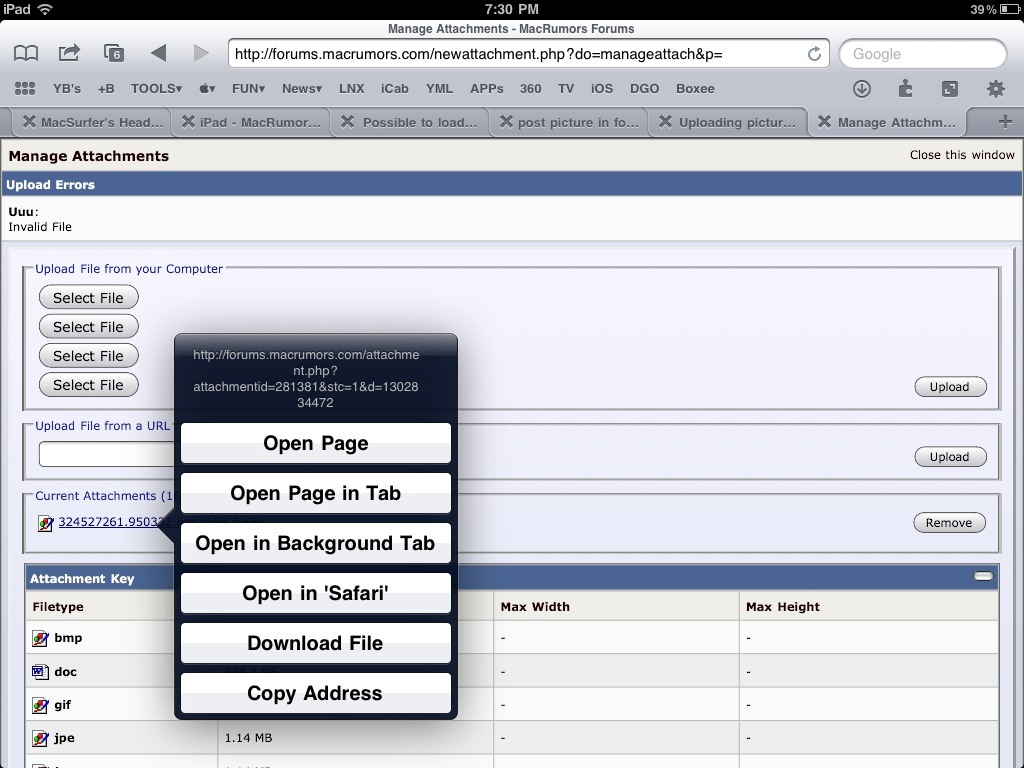This screenshot has width=1024, height=768.
Task: Remove the current attachment
Action: [x=949, y=522]
